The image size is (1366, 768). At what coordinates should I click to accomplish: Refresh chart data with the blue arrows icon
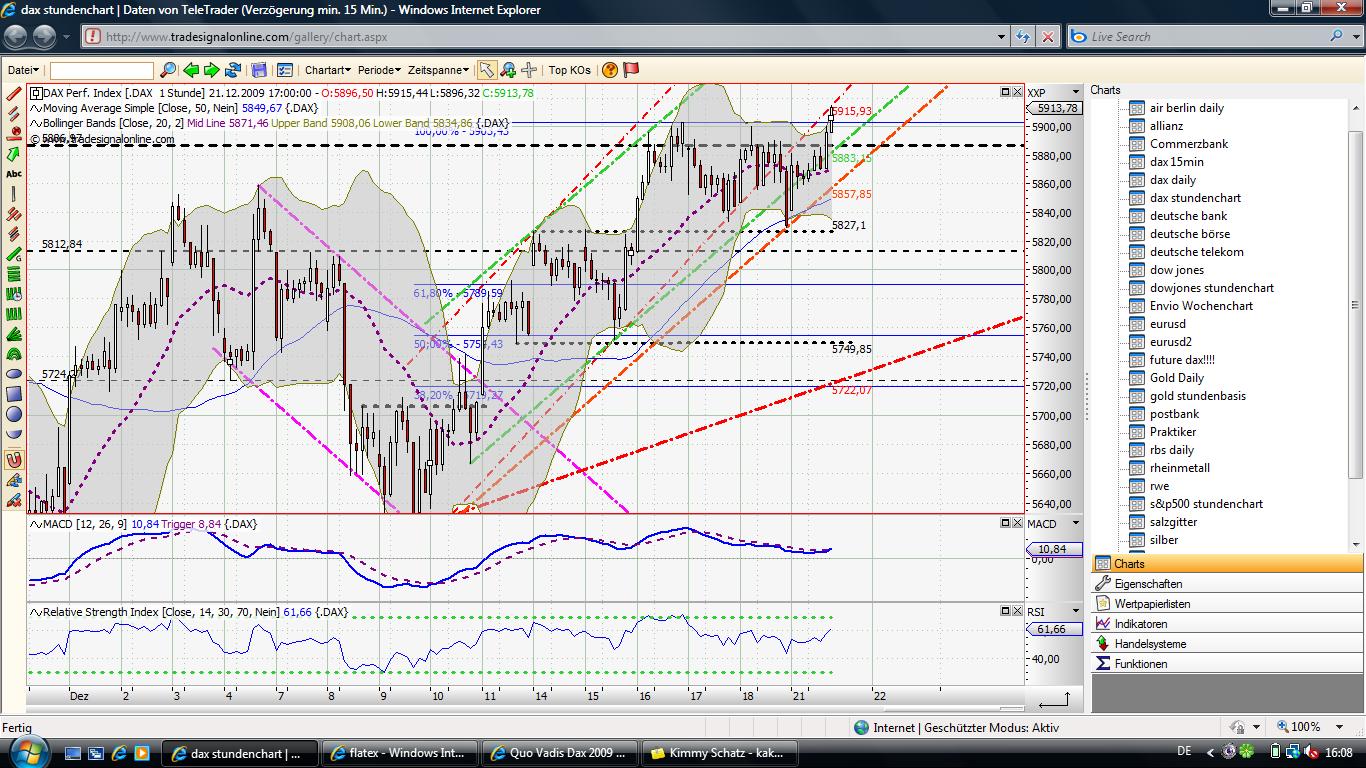[x=233, y=70]
